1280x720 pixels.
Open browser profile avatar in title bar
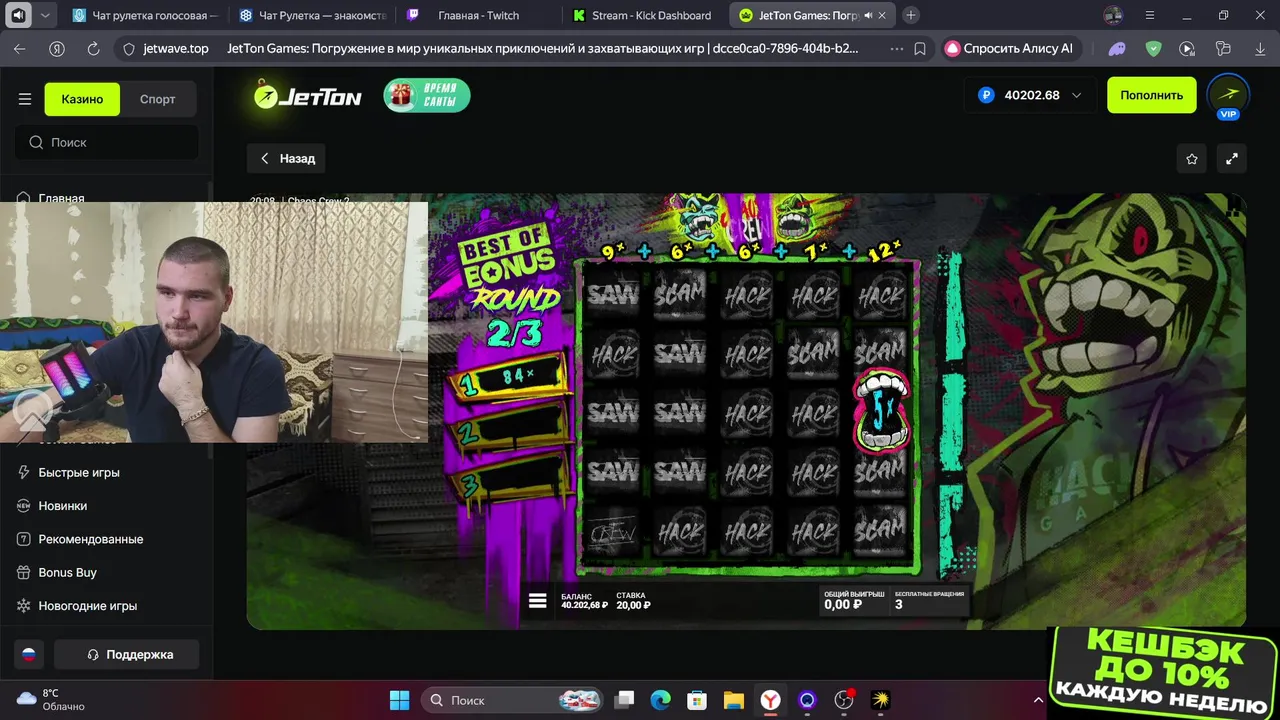click(x=1113, y=15)
